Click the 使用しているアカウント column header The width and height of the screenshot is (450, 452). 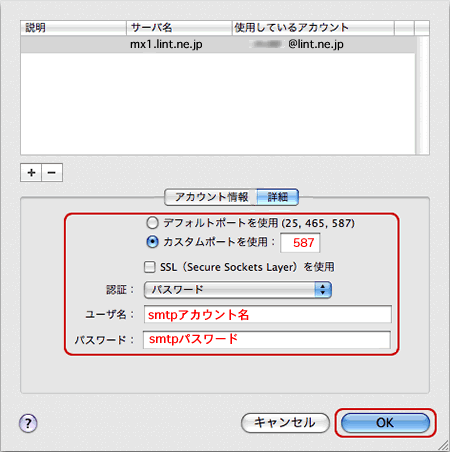pyautogui.click(x=313, y=28)
